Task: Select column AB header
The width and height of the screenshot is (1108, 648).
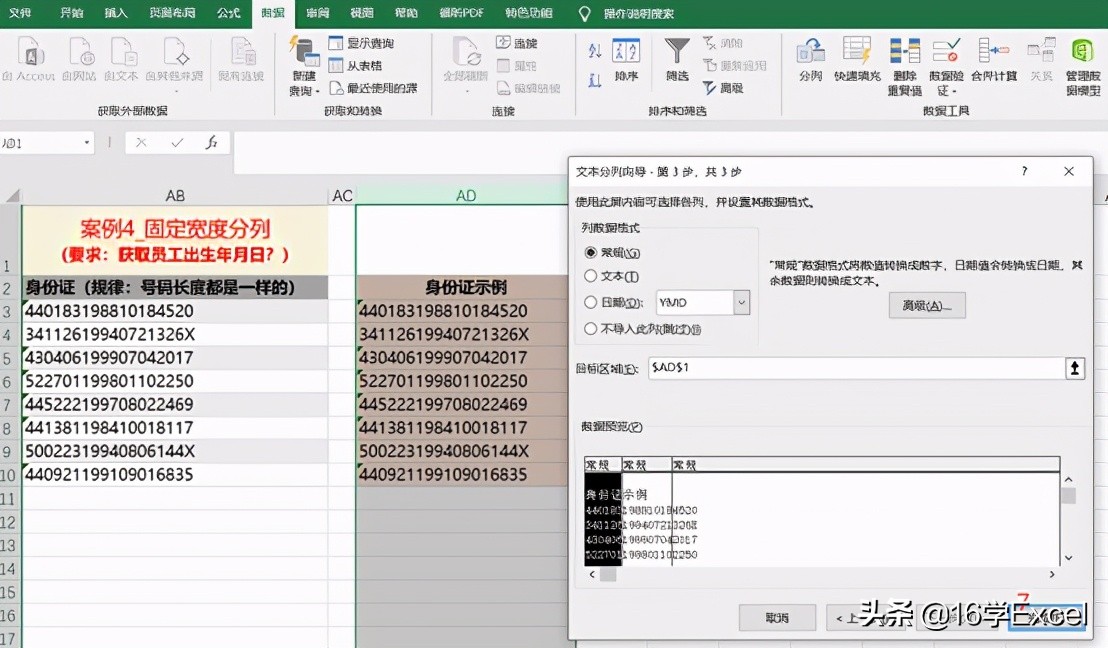Action: click(x=175, y=196)
